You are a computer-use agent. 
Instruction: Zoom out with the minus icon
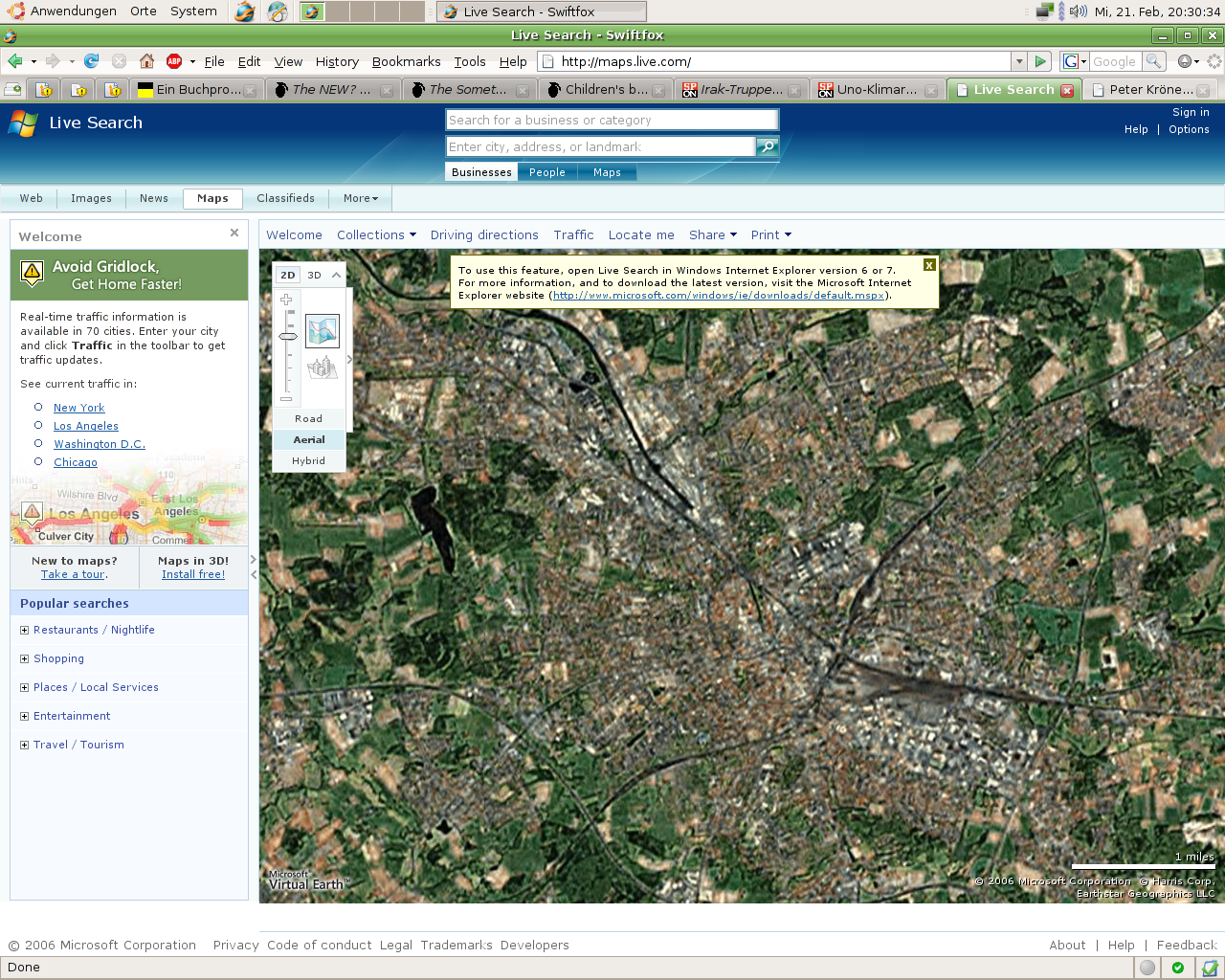click(x=286, y=399)
